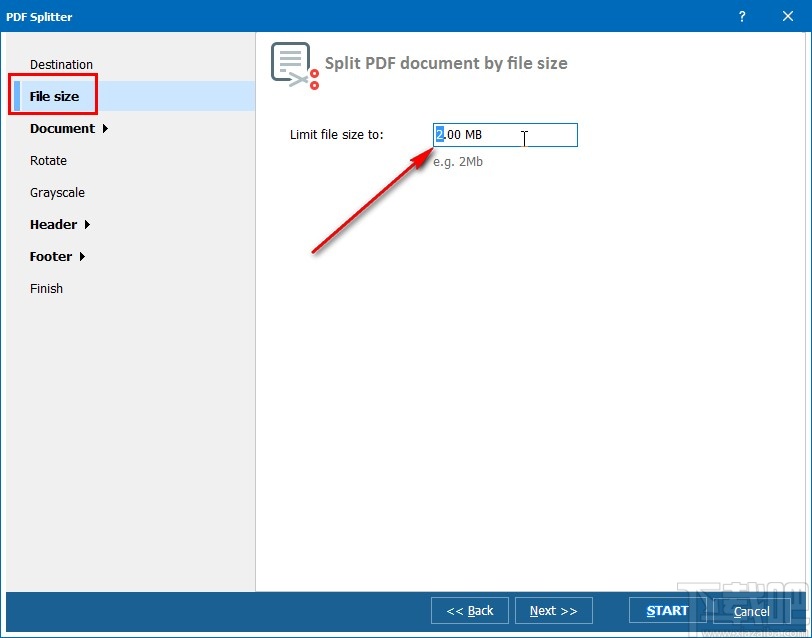Click the 'Split PDF document by file size' heading
This screenshot has width=812, height=638.
[x=446, y=63]
